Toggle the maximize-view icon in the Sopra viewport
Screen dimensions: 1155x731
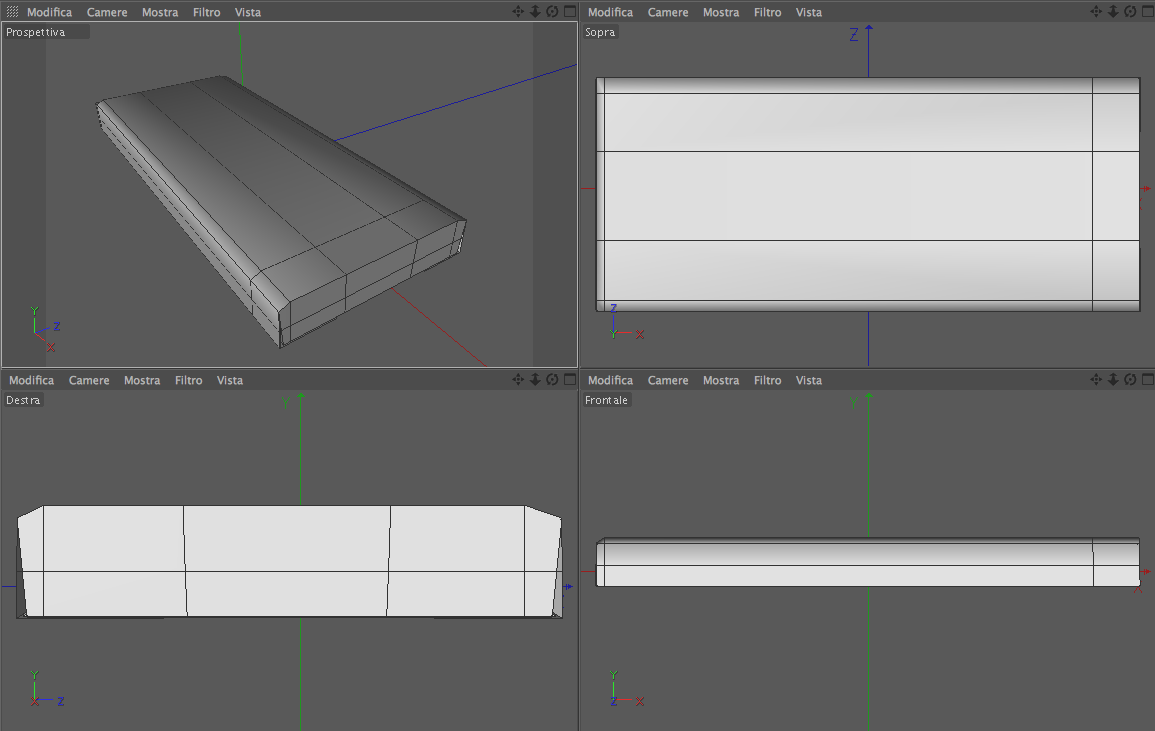(1148, 11)
